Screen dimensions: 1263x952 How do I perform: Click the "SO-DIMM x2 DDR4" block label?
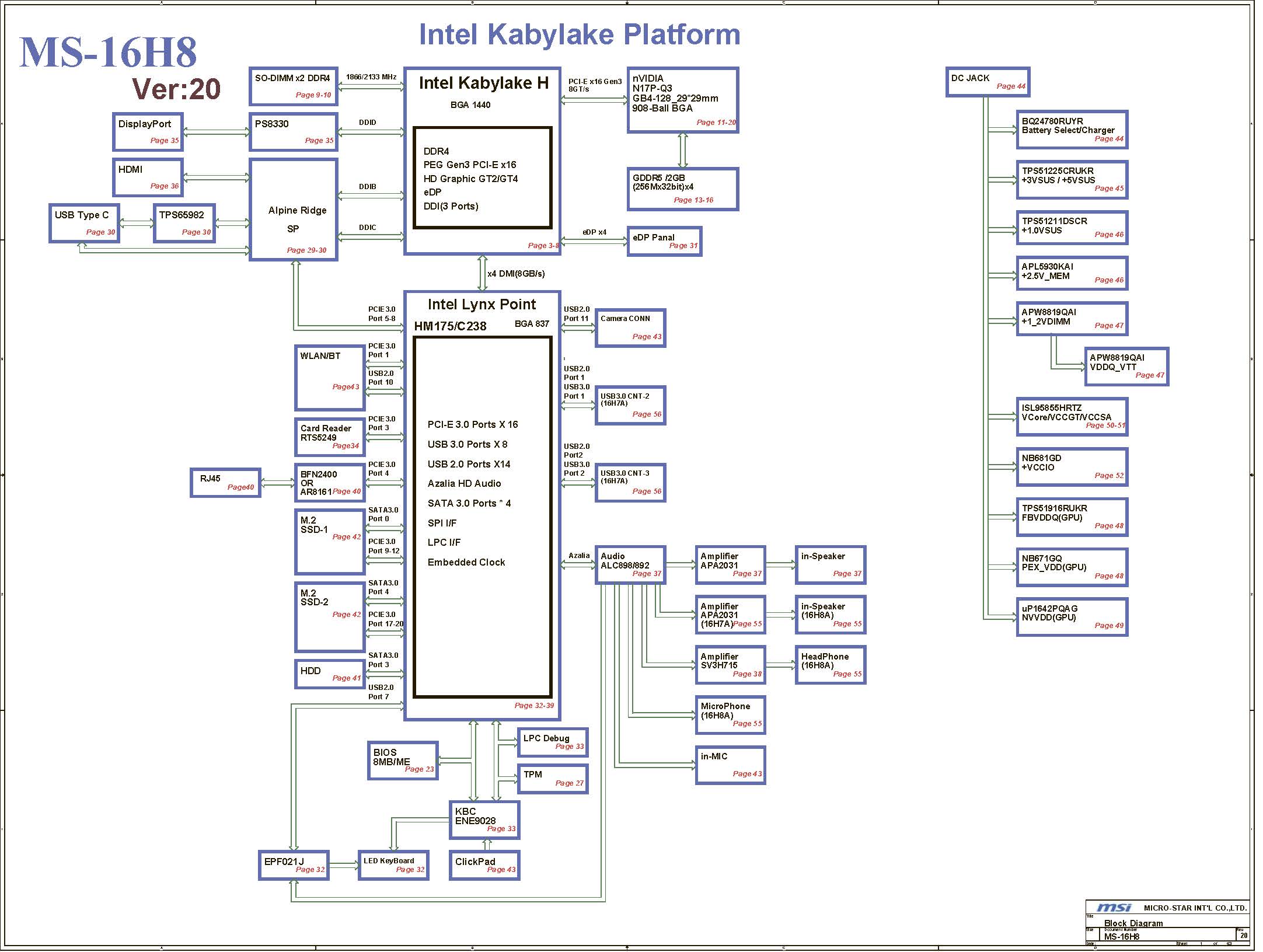[x=292, y=78]
